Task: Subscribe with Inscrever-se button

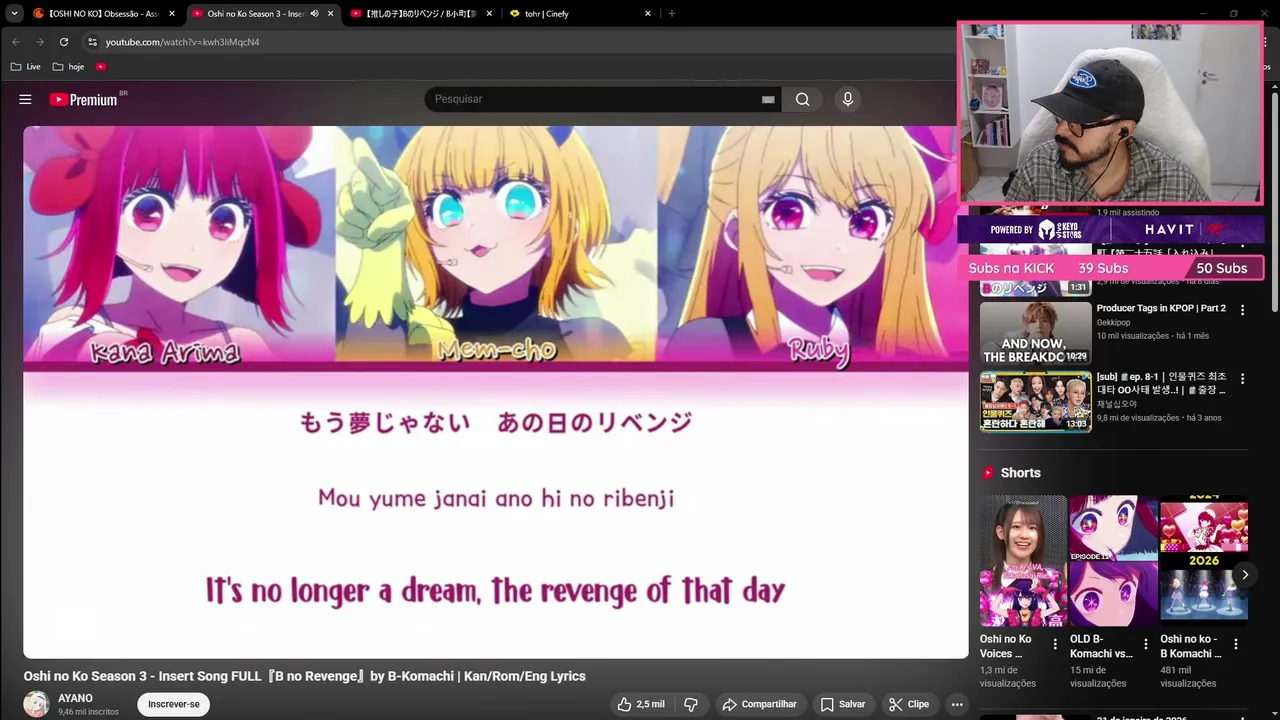Action: pyautogui.click(x=174, y=704)
